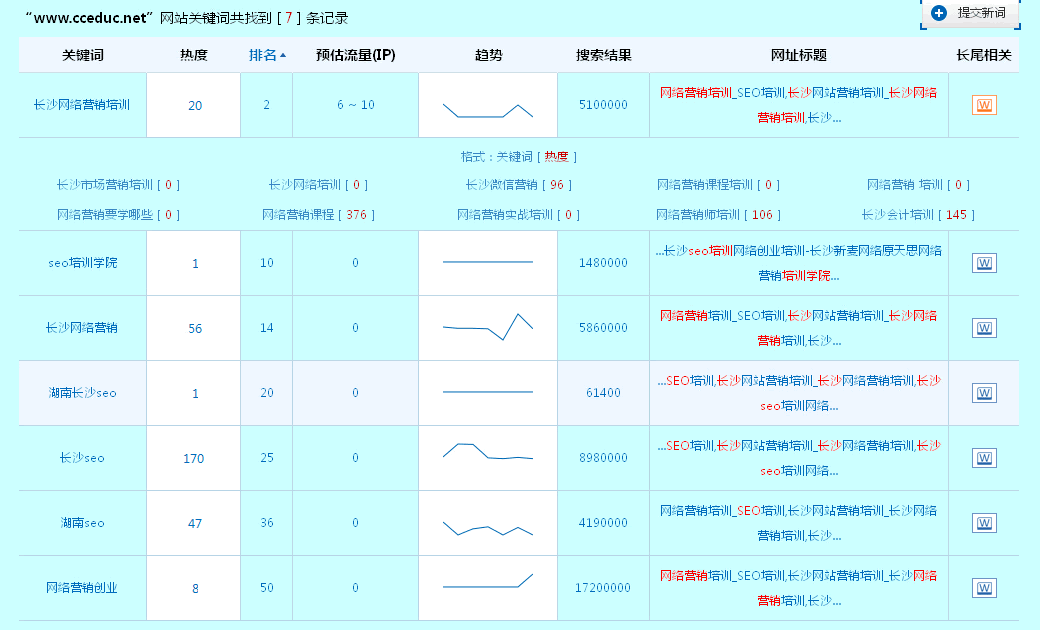
Task: Open the keyword link 长沙网络营销培训
Action: click(x=80, y=104)
